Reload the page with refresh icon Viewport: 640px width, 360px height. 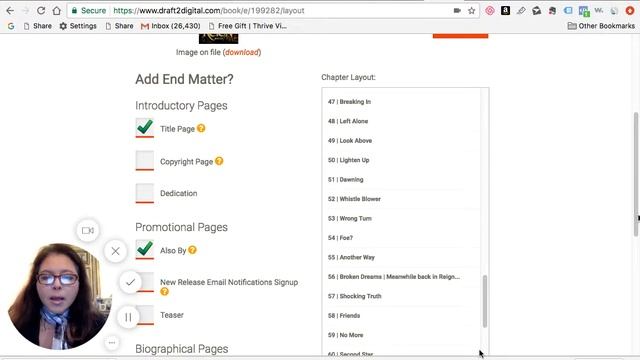coord(41,11)
